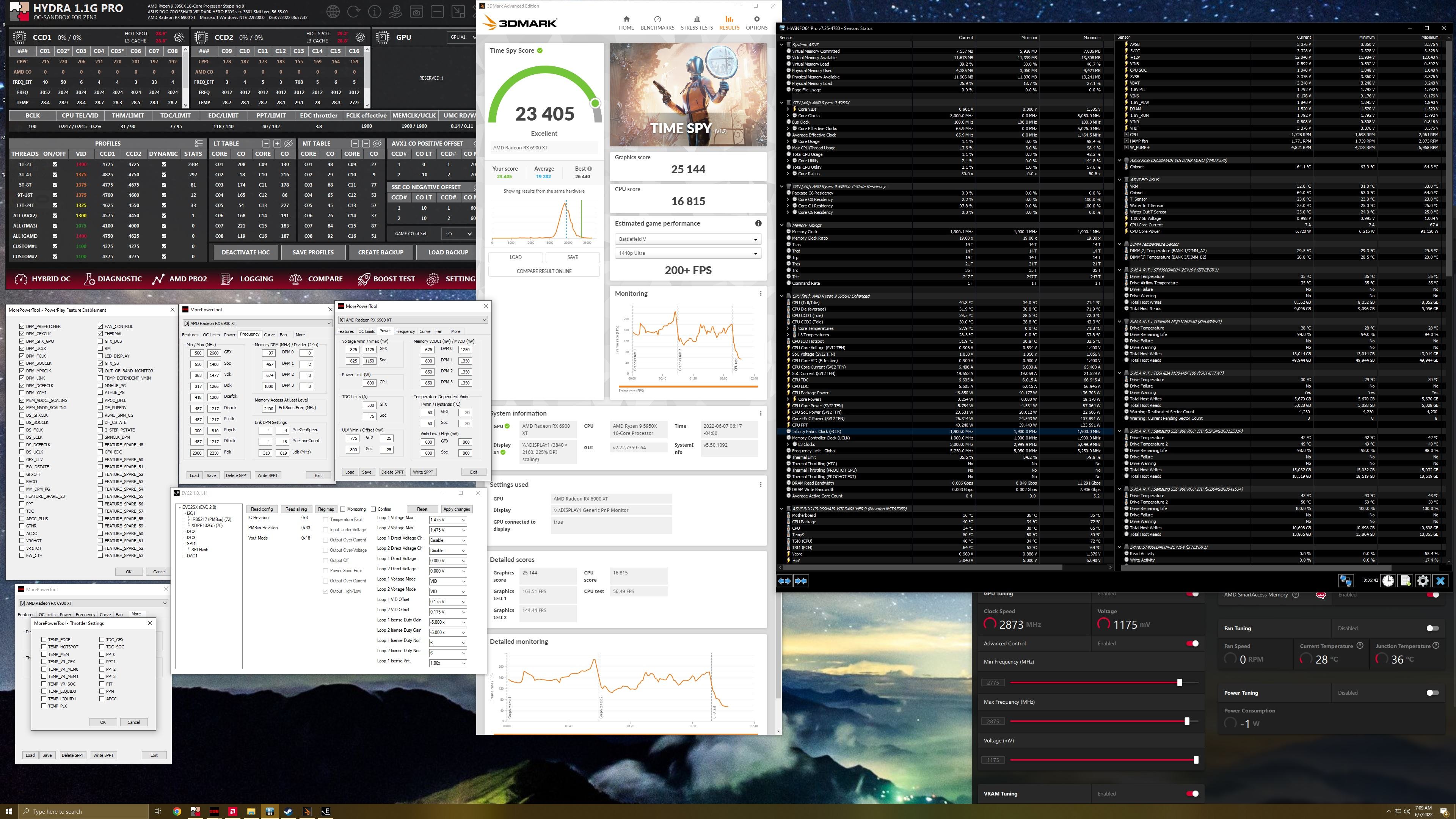Image resolution: width=1456 pixels, height=819 pixels.
Task: Click Hydra screenshot camera icon
Action: tap(417, 11)
